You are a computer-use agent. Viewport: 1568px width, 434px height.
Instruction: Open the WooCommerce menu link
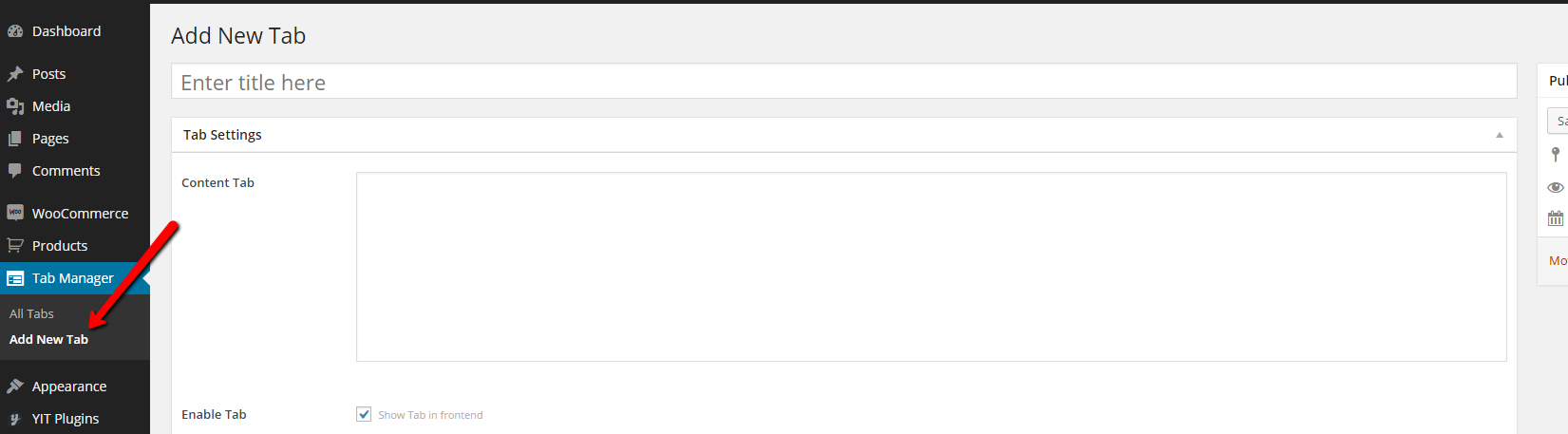coord(80,214)
